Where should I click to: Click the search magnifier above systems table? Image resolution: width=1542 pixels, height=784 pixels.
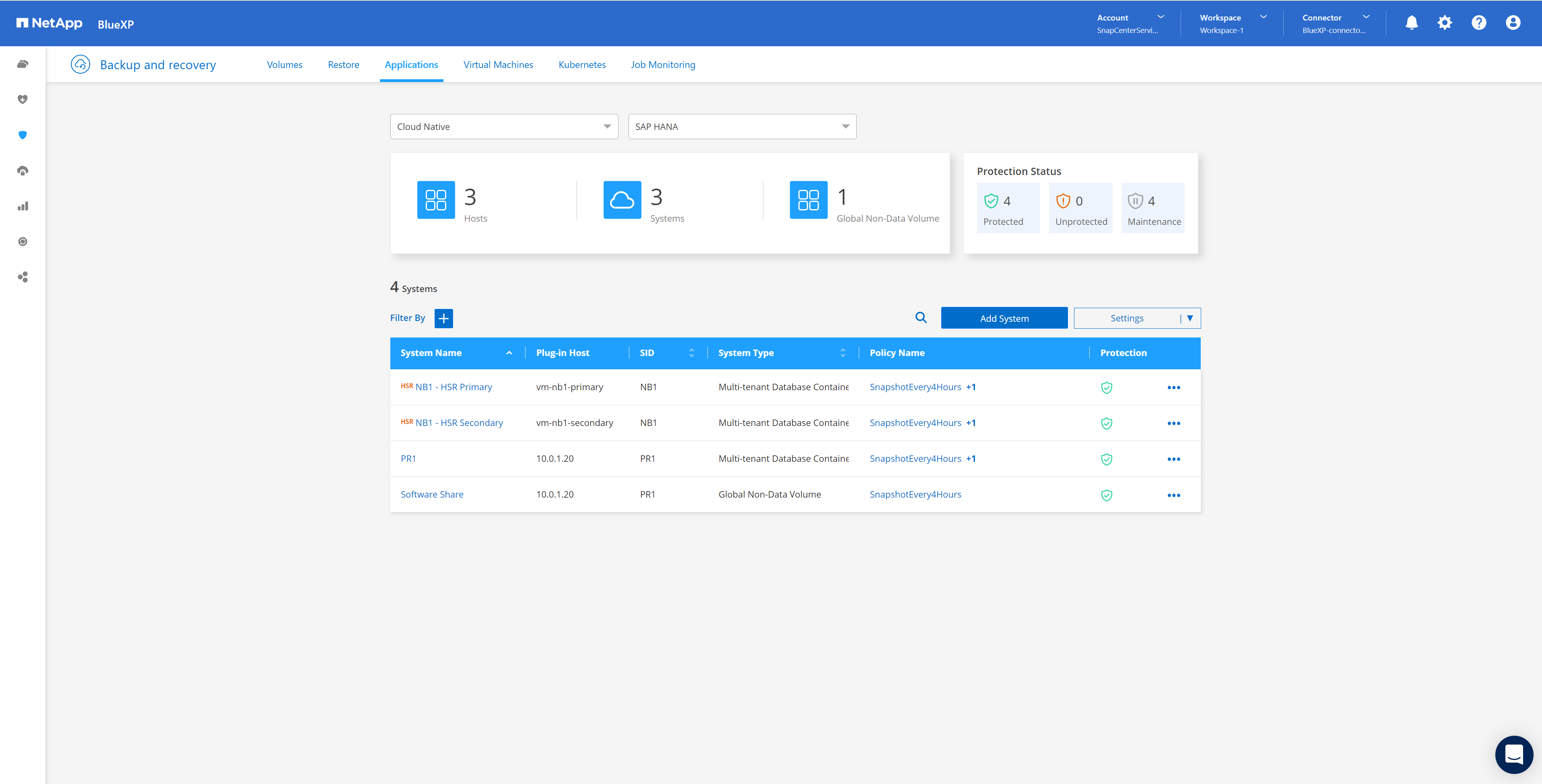pos(921,318)
